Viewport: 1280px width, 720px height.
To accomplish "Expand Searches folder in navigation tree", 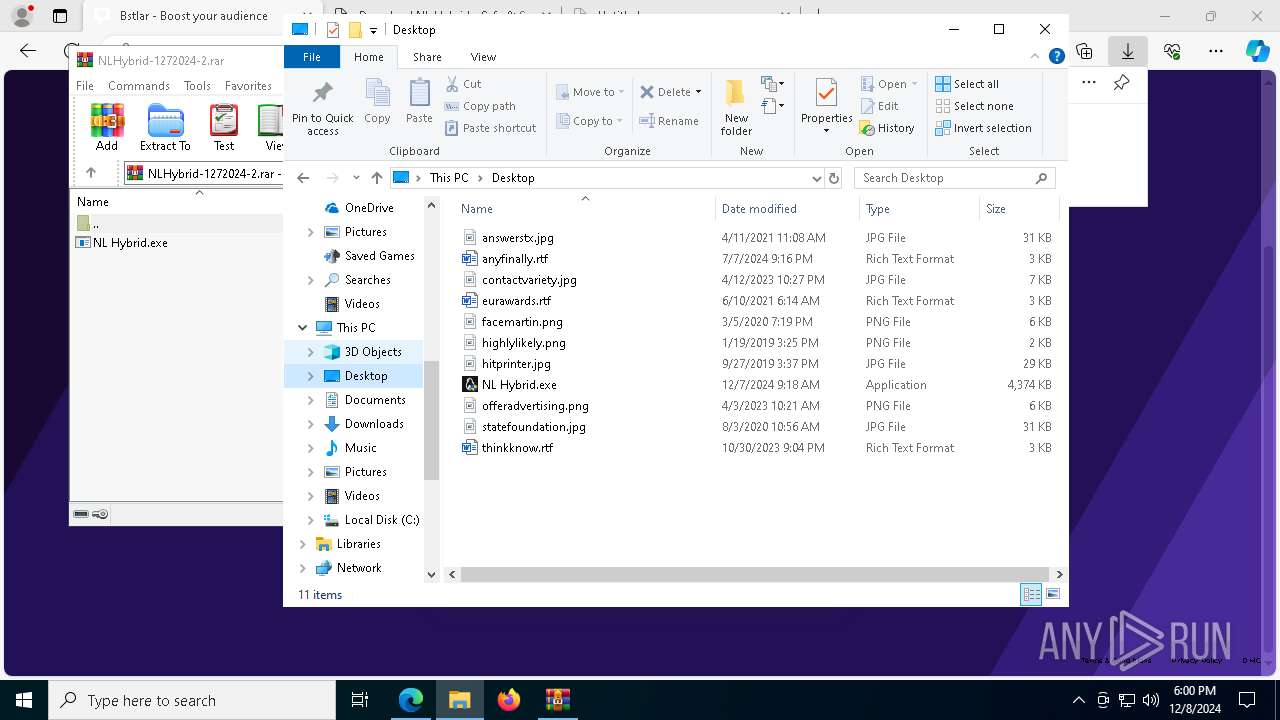I will point(310,280).
